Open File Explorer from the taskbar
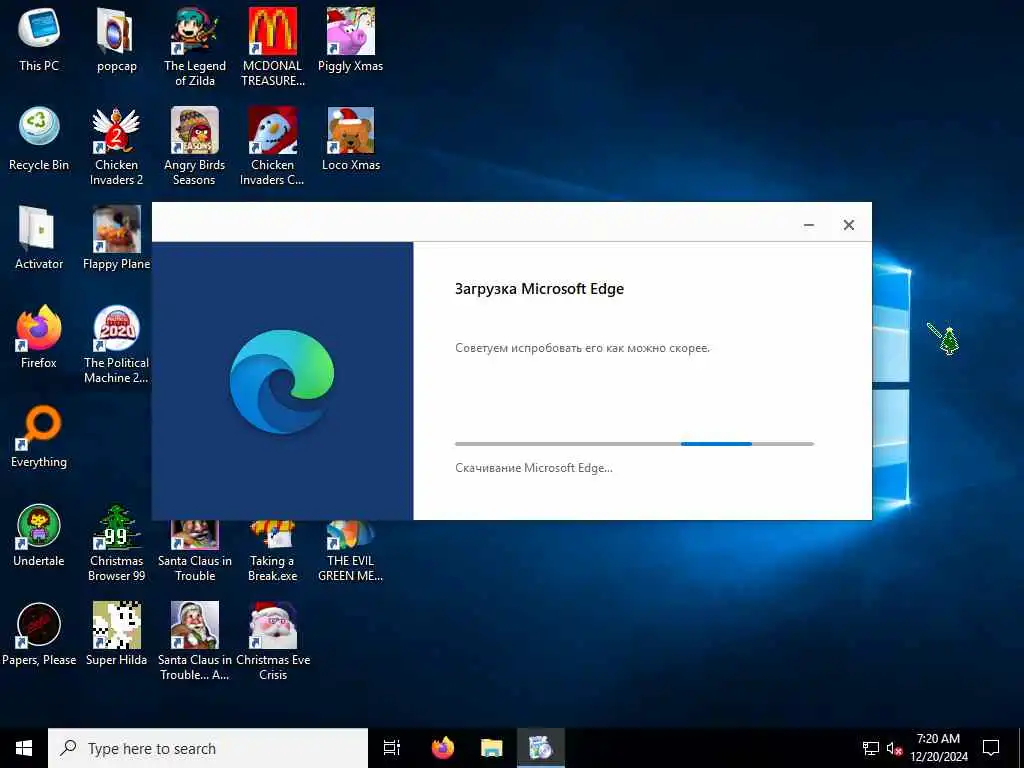The width and height of the screenshot is (1024, 768). coord(492,748)
